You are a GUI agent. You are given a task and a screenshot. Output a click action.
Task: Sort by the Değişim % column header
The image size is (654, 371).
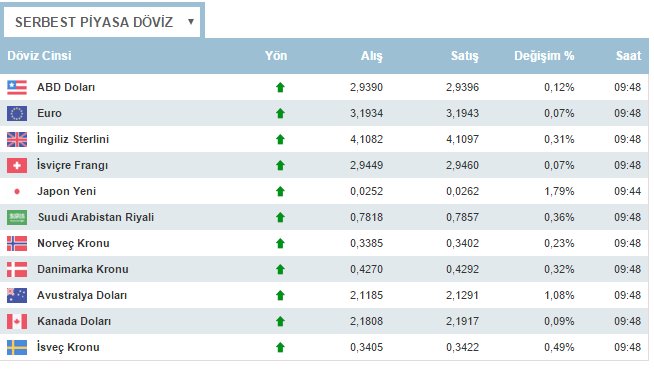[544, 56]
